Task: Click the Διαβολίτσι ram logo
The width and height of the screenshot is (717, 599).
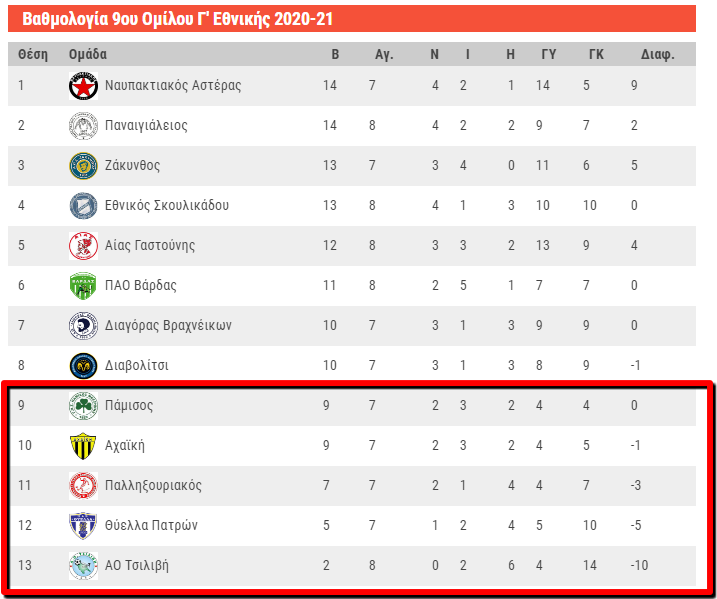Action: point(83,366)
